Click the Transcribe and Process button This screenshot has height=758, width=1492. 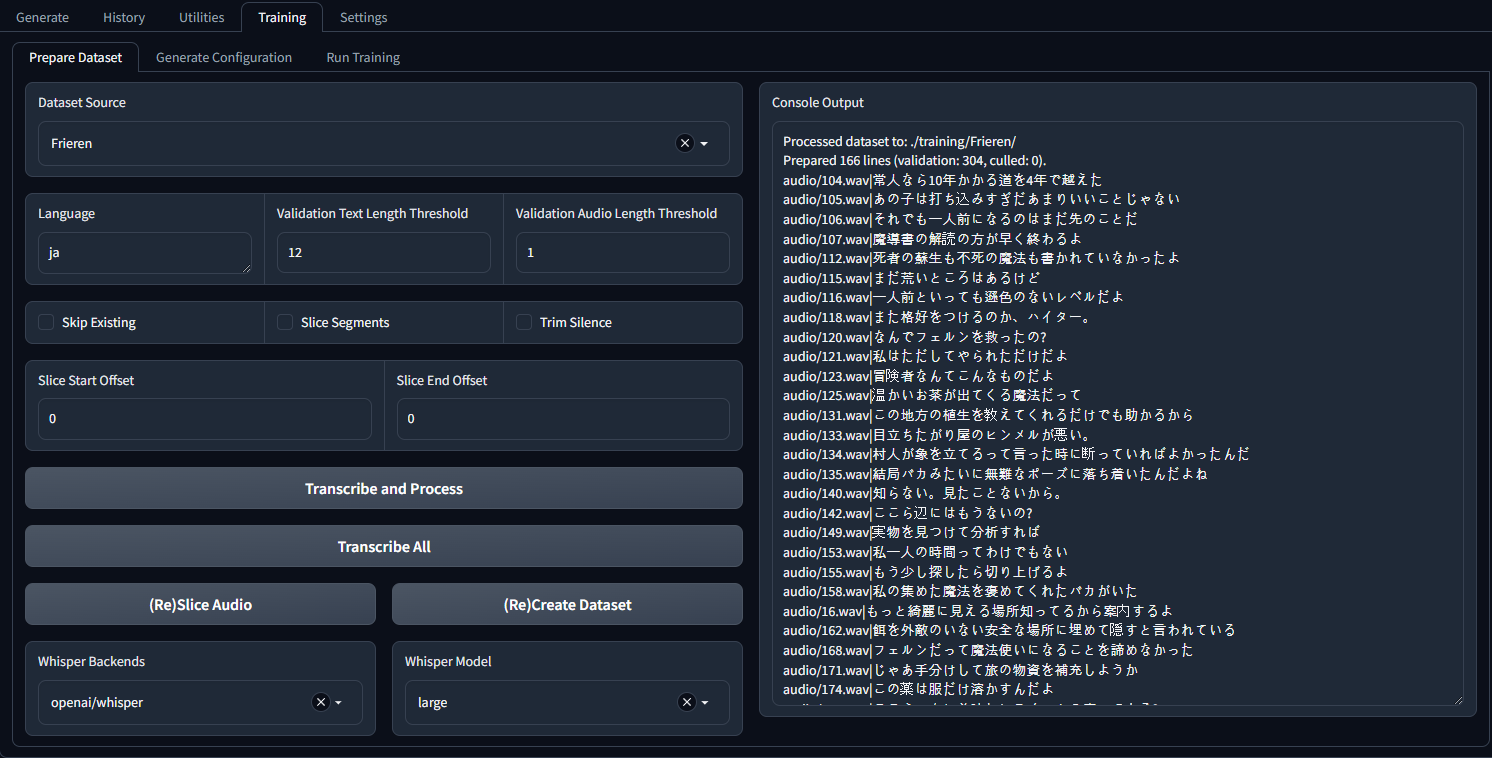click(x=384, y=488)
